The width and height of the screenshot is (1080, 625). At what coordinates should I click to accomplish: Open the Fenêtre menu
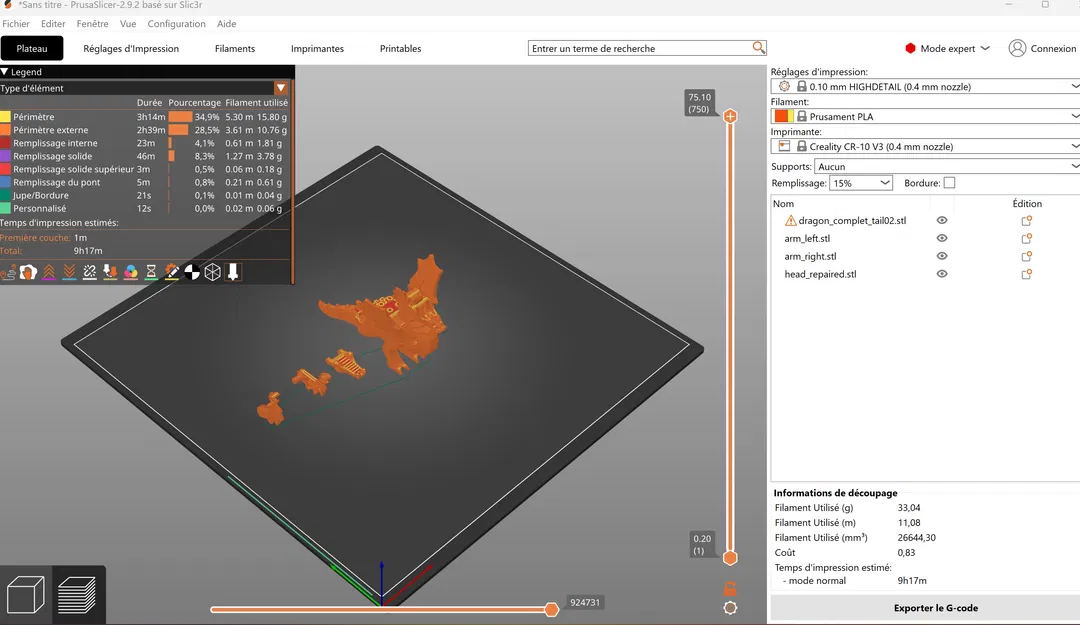coord(92,23)
